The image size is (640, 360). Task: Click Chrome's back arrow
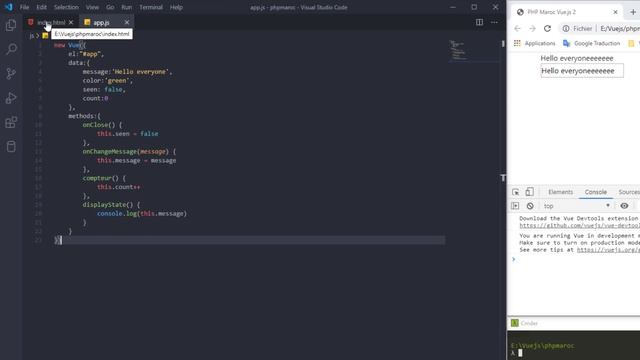[518, 28]
